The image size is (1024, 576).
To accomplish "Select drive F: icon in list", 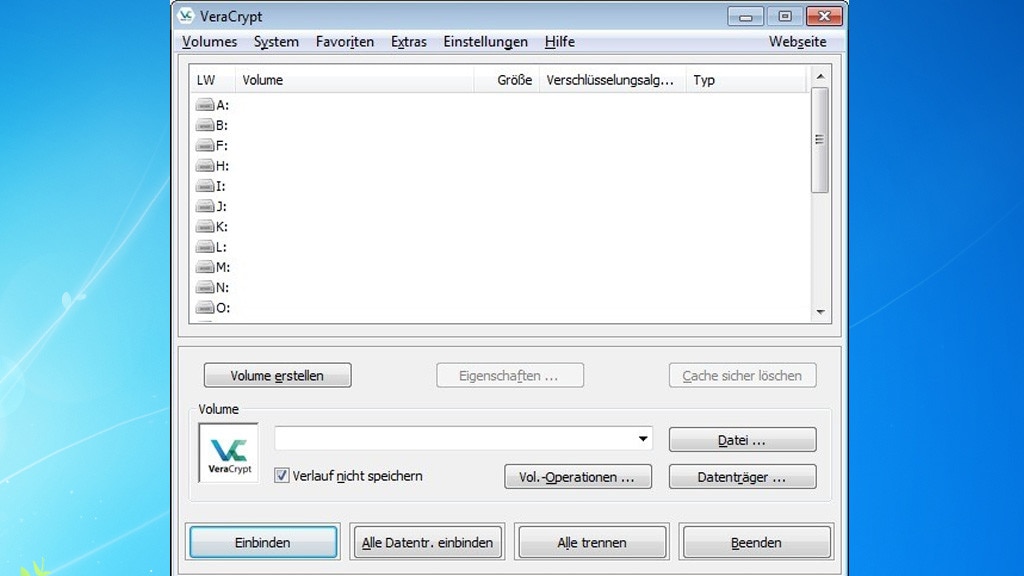I will coord(205,145).
